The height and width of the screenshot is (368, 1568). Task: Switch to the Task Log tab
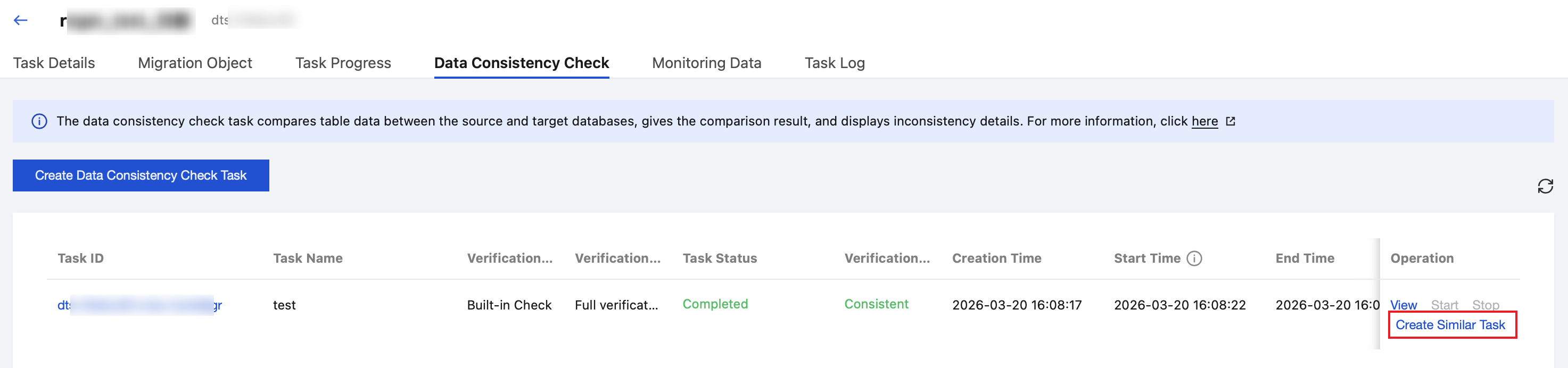(834, 63)
